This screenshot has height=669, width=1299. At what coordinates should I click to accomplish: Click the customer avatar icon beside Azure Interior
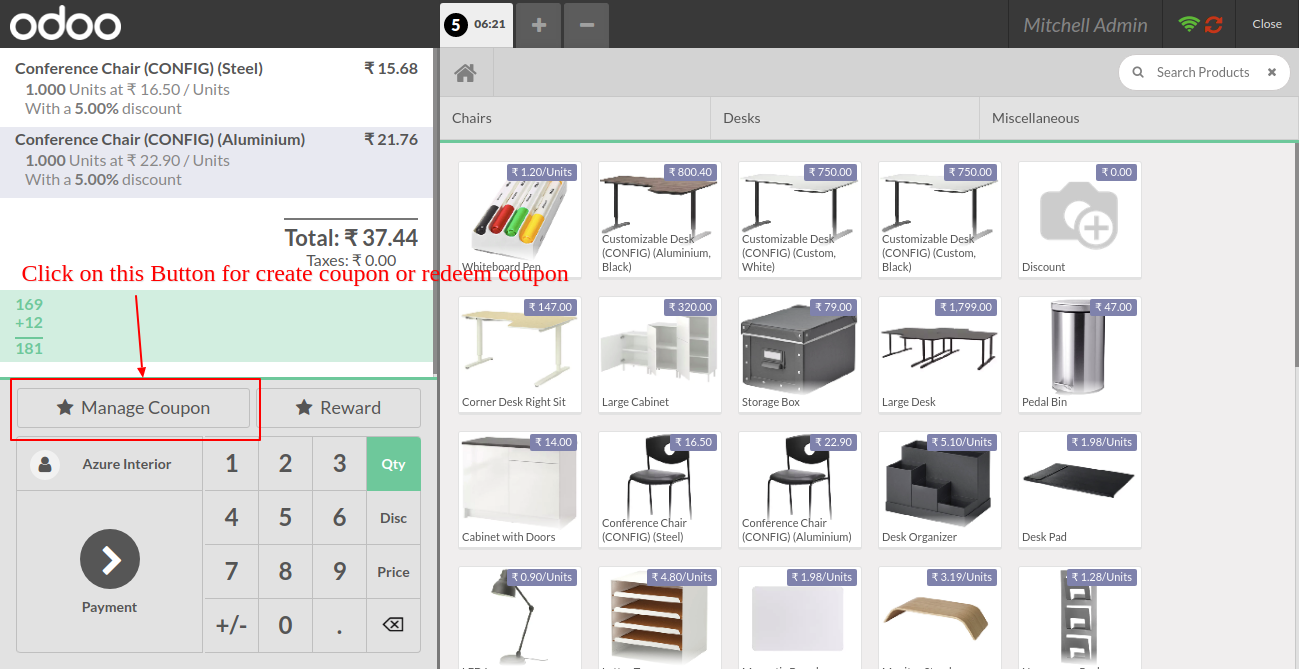coord(44,464)
